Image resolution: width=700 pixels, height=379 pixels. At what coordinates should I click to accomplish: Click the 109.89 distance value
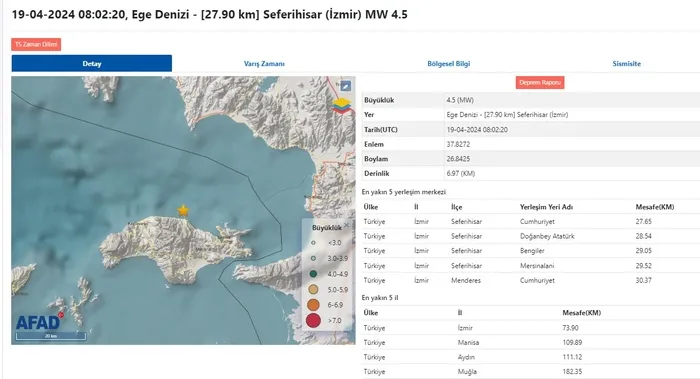(x=572, y=342)
